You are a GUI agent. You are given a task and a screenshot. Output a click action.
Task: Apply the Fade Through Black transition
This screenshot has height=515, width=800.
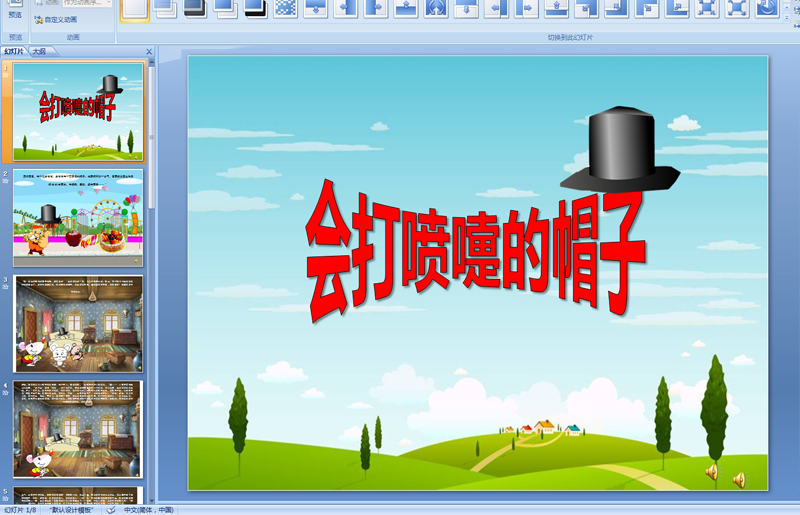pos(195,8)
